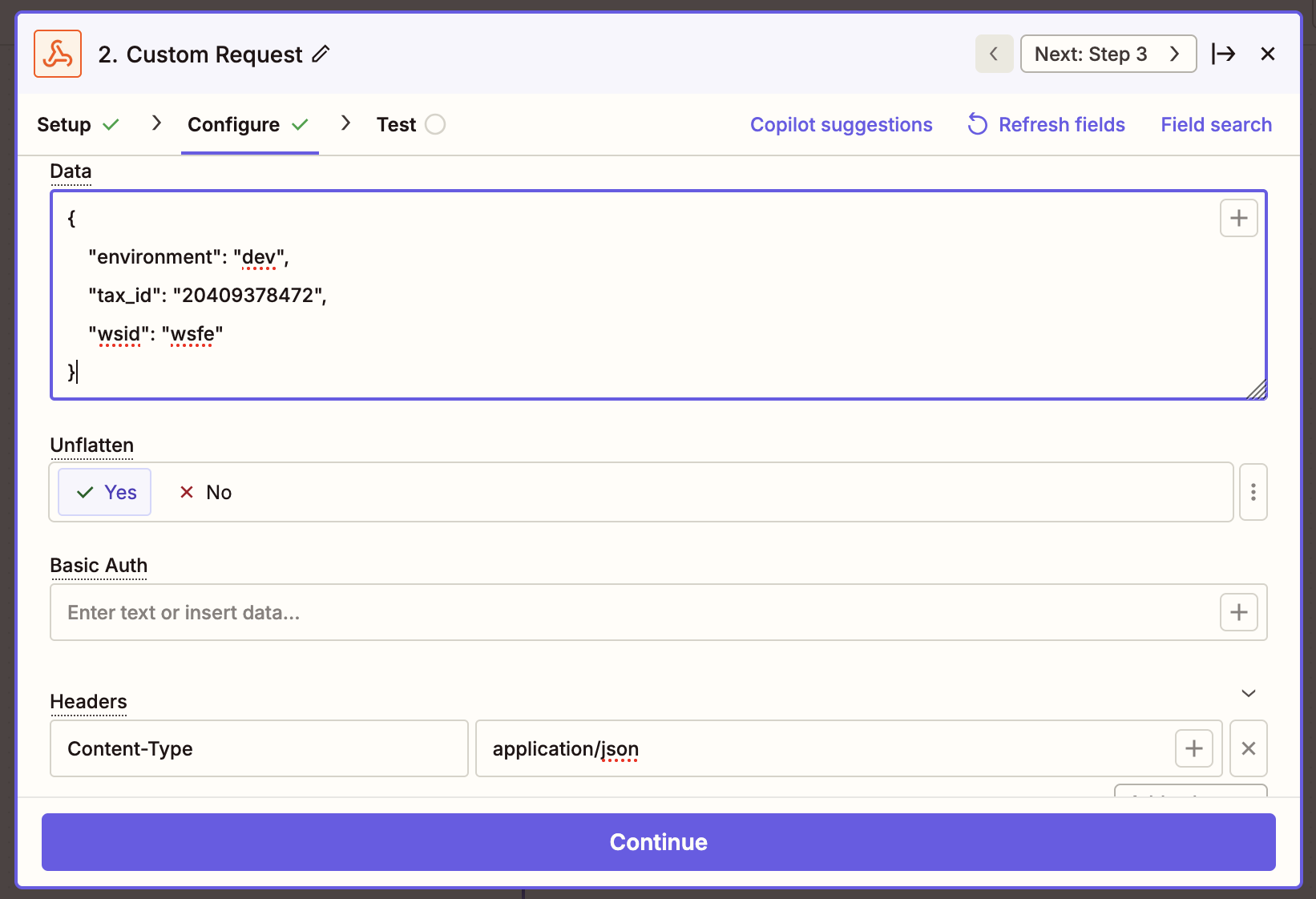This screenshot has width=1316, height=899.
Task: Click the plus icon beside application/json value
Action: point(1193,748)
